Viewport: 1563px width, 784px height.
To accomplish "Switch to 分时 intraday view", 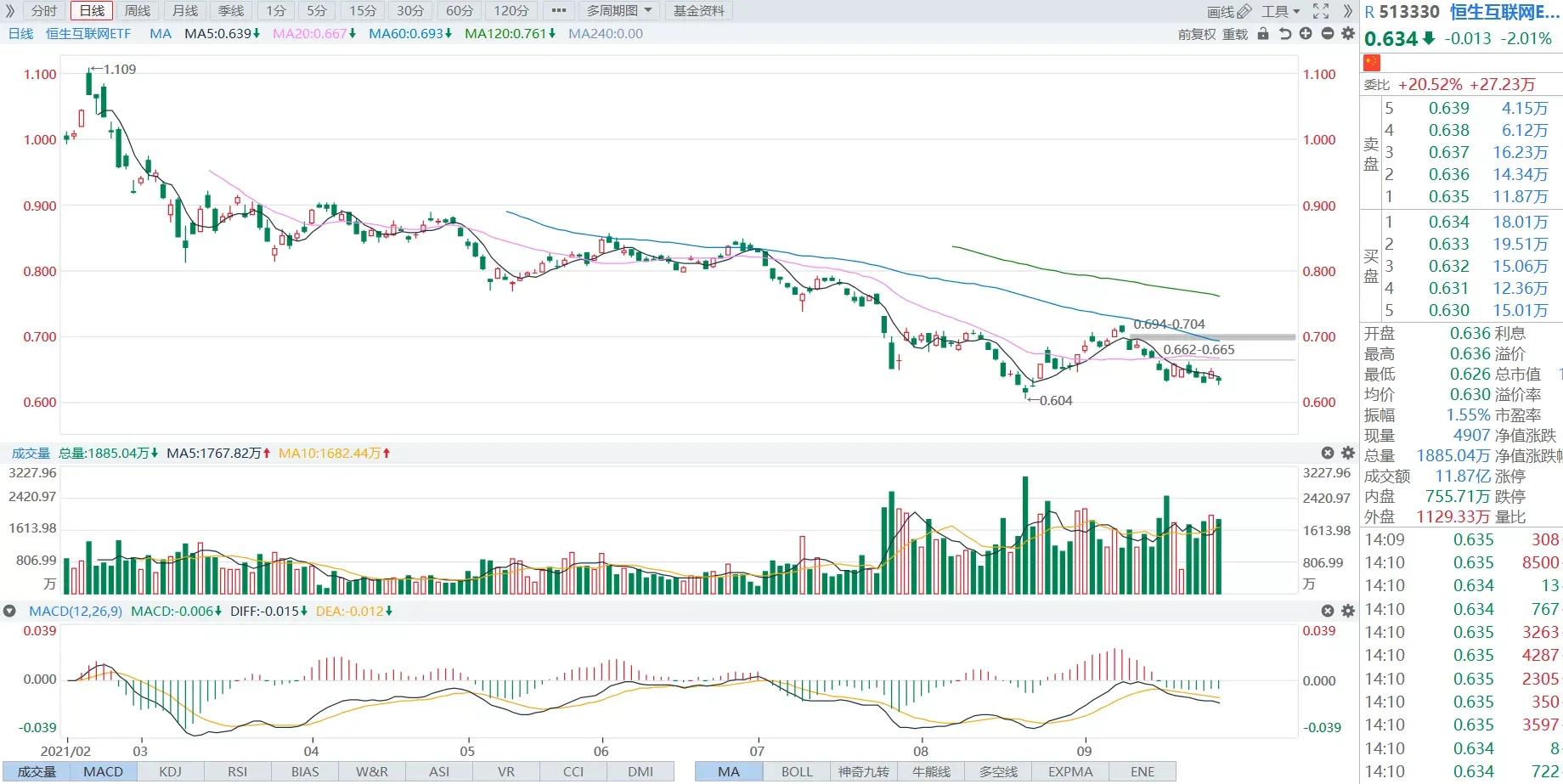I will pyautogui.click(x=44, y=11).
